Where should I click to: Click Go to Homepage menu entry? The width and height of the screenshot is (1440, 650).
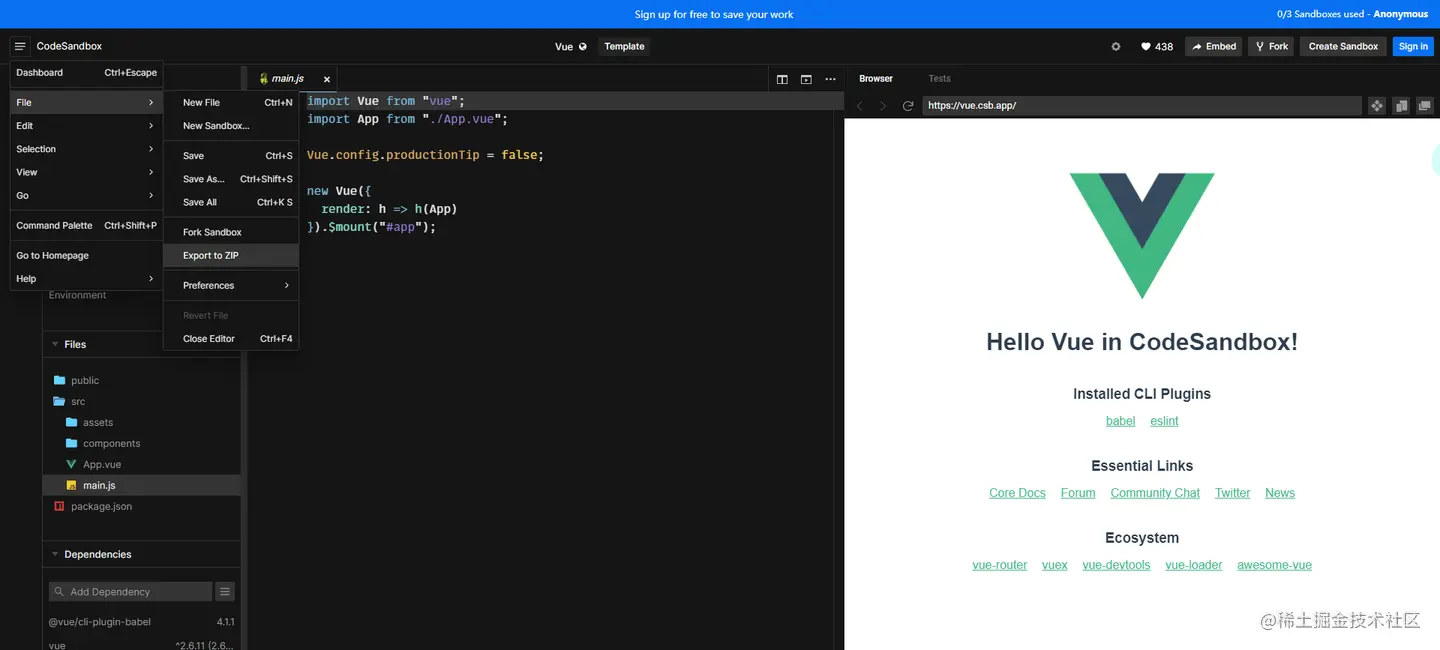click(87, 256)
